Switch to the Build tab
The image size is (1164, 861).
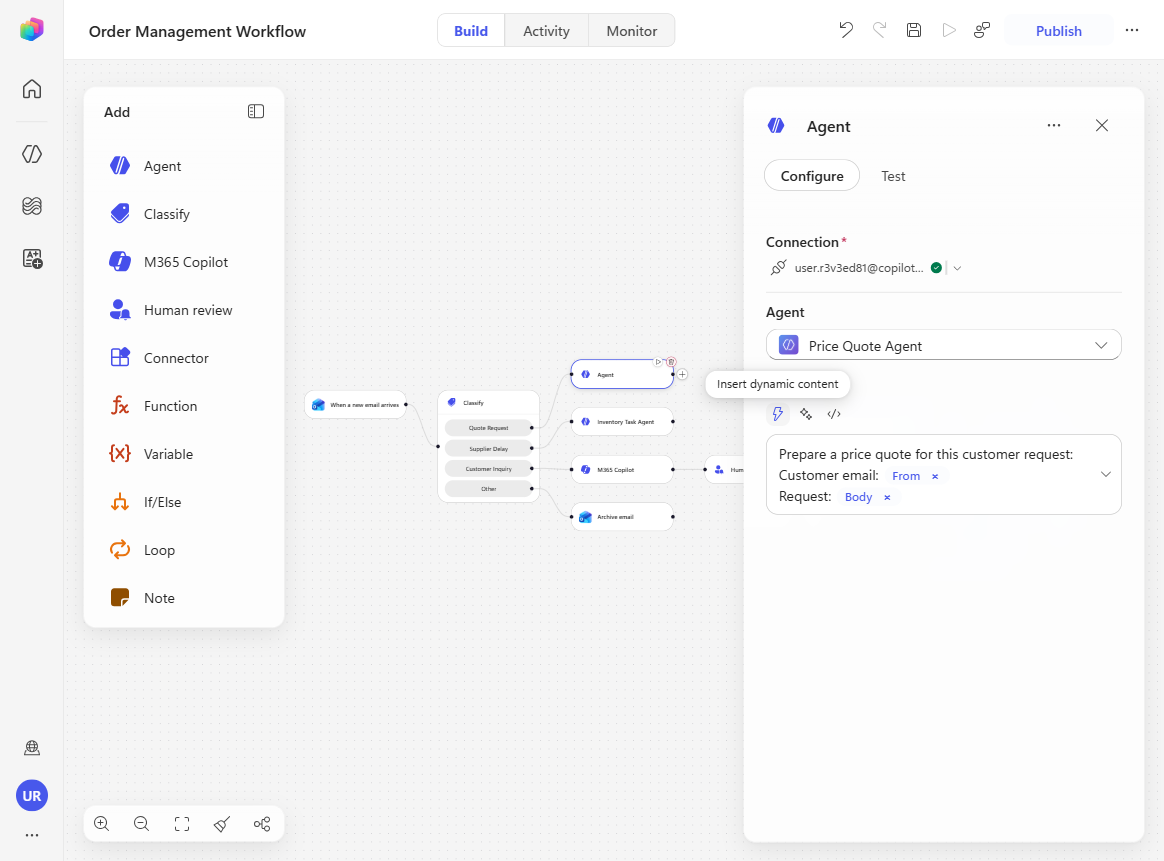point(471,30)
